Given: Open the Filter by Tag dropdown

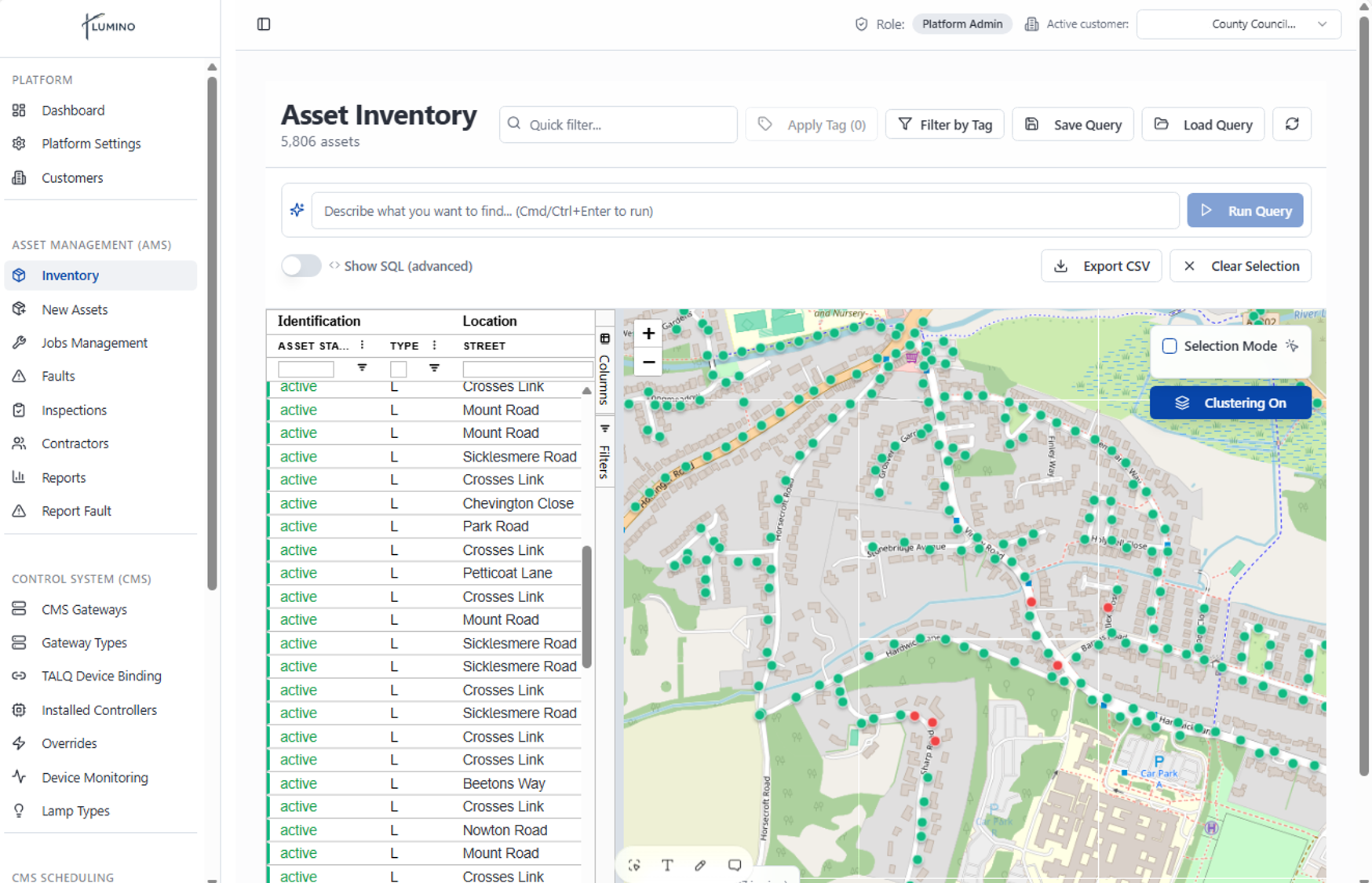Looking at the screenshot, I should click(945, 124).
